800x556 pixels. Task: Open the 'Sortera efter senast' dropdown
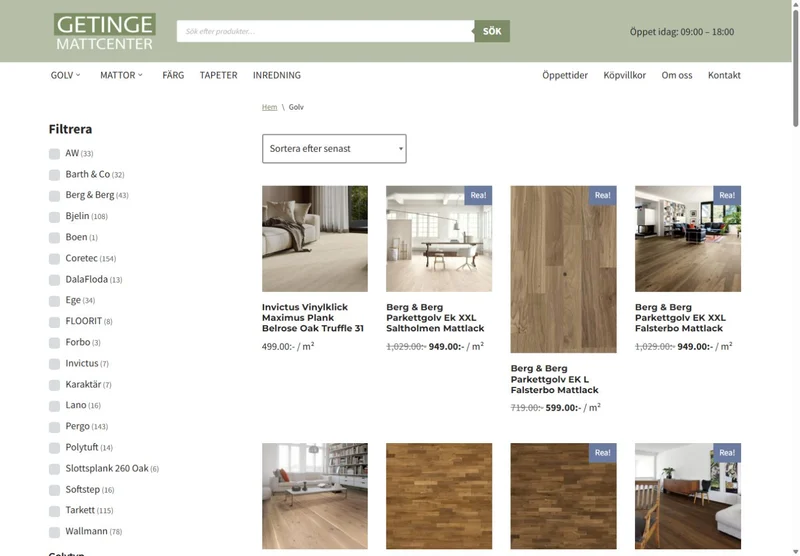click(334, 149)
